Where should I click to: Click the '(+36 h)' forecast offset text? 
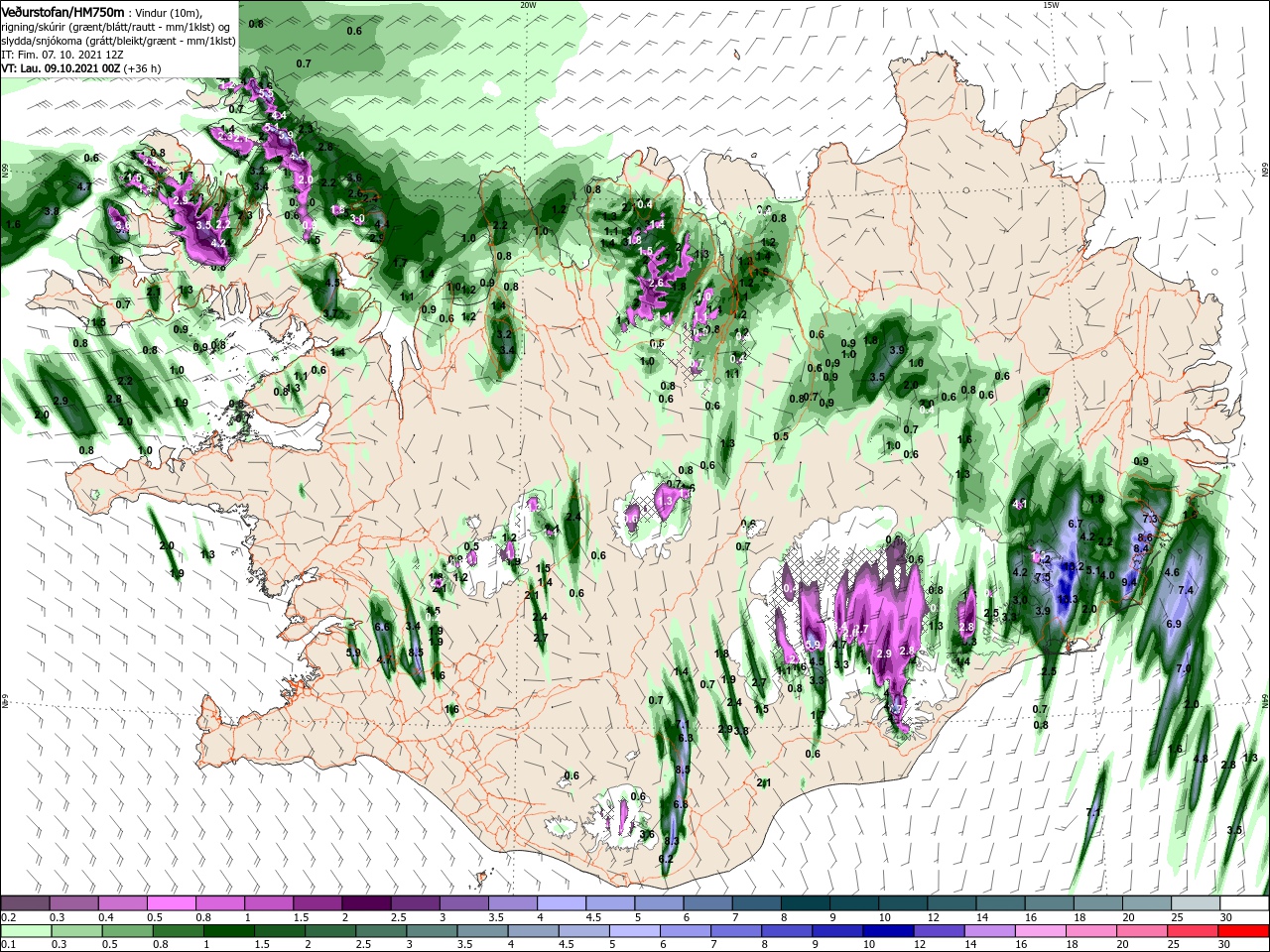143,68
